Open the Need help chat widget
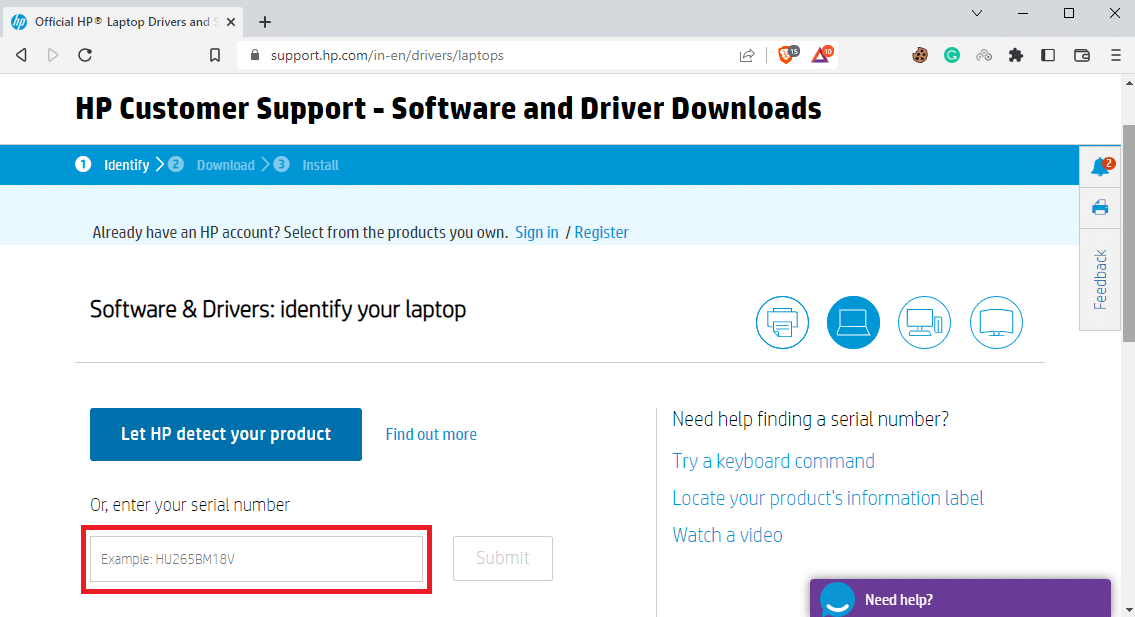Image resolution: width=1135 pixels, height=617 pixels. (x=960, y=598)
